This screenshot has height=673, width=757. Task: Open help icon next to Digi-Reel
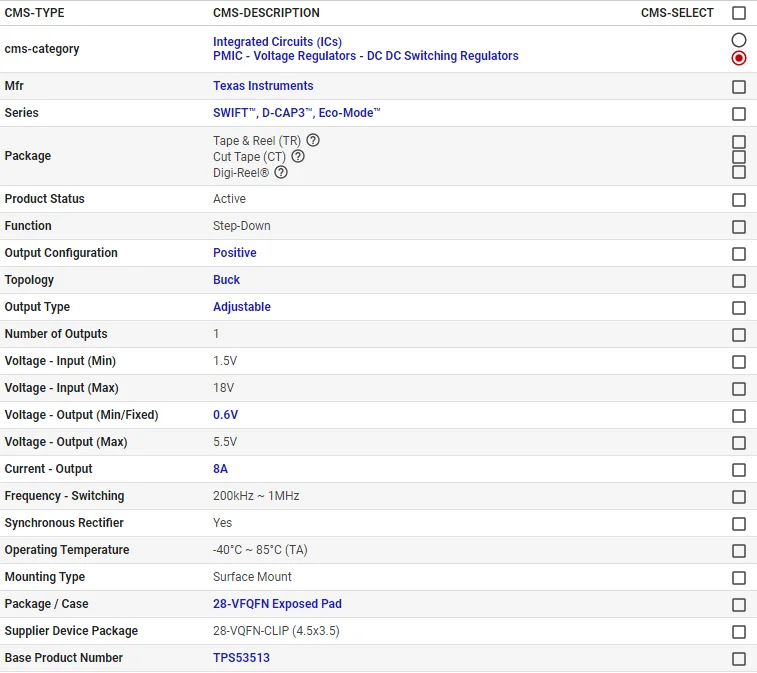pos(281,172)
